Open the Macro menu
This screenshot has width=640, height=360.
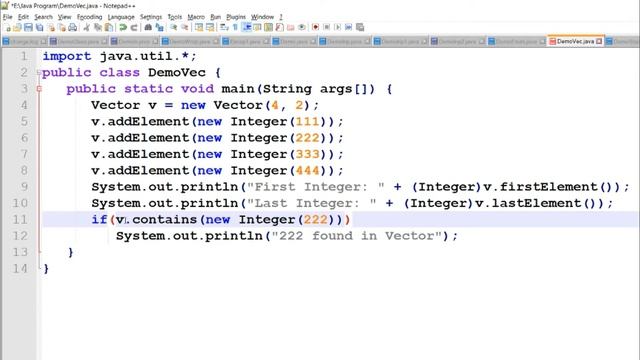click(x=196, y=17)
